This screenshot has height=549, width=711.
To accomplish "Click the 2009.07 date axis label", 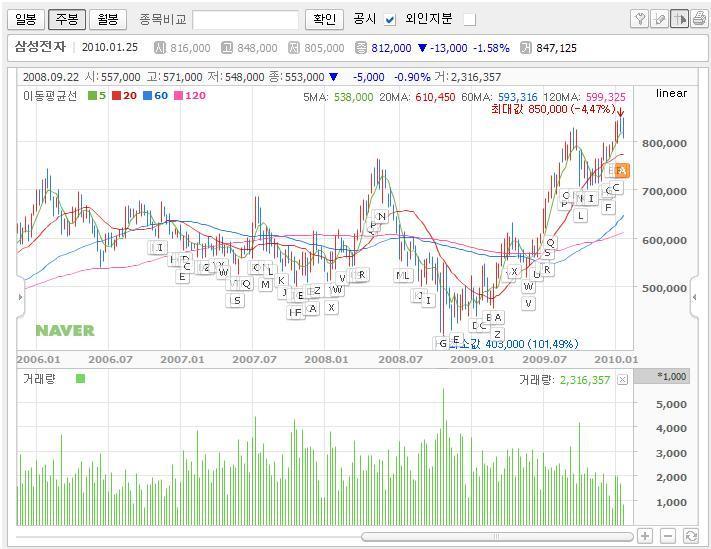I will tap(544, 360).
